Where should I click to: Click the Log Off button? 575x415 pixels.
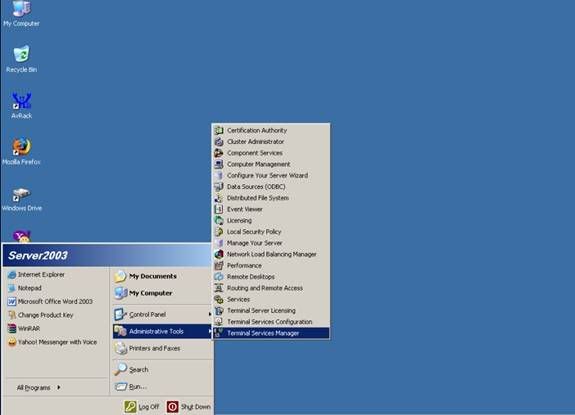pyautogui.click(x=142, y=407)
